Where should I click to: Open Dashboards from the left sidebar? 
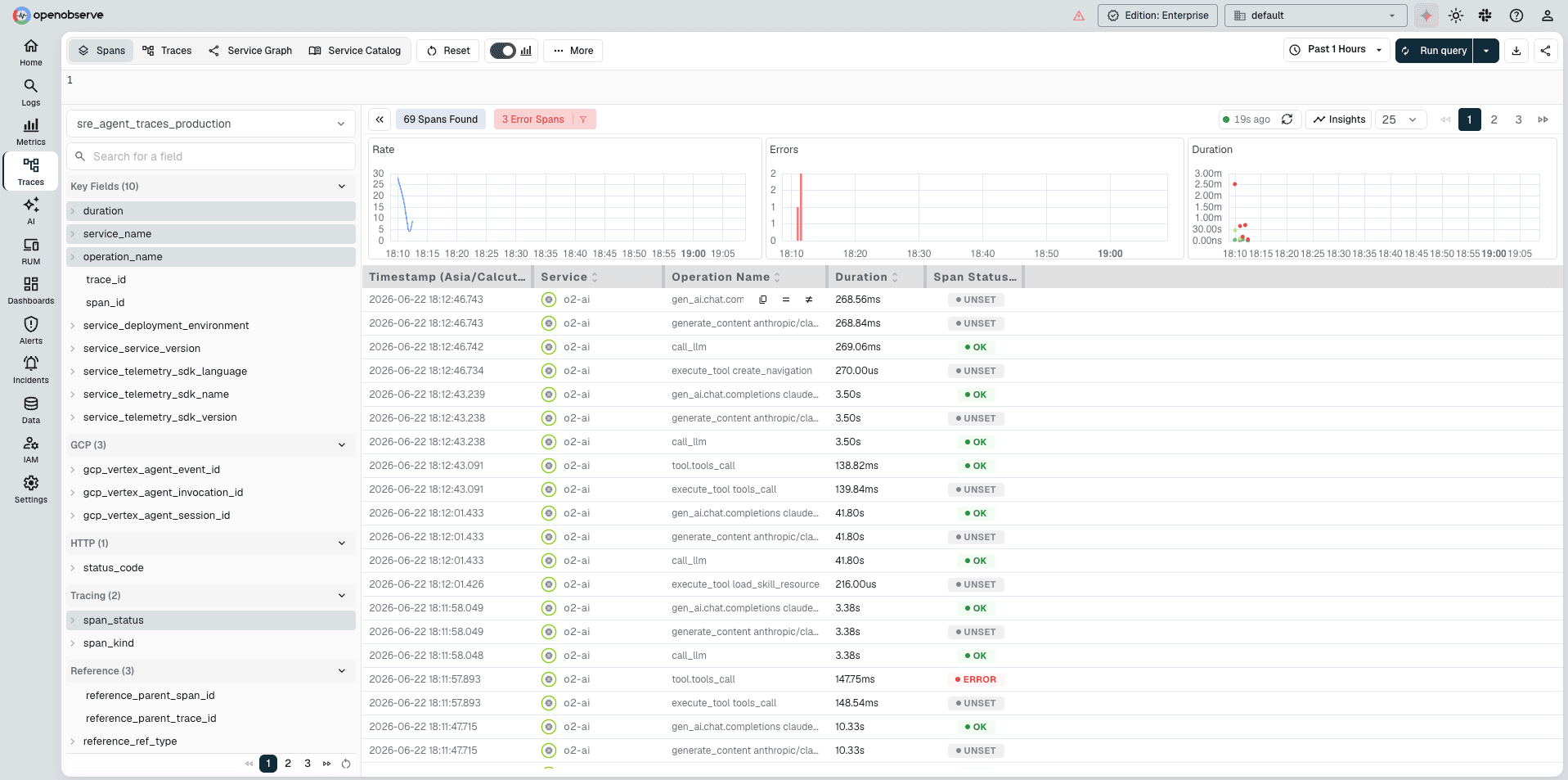tap(31, 291)
